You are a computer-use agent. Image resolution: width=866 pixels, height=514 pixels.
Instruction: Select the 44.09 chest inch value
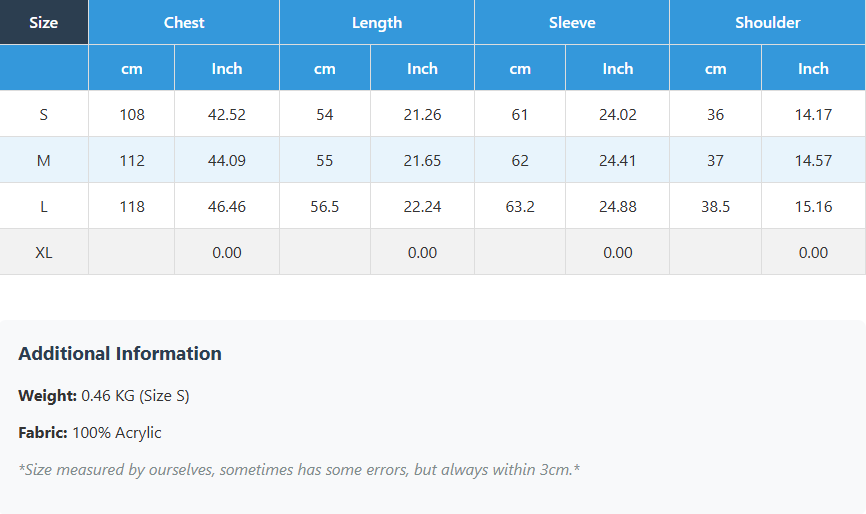(x=227, y=160)
